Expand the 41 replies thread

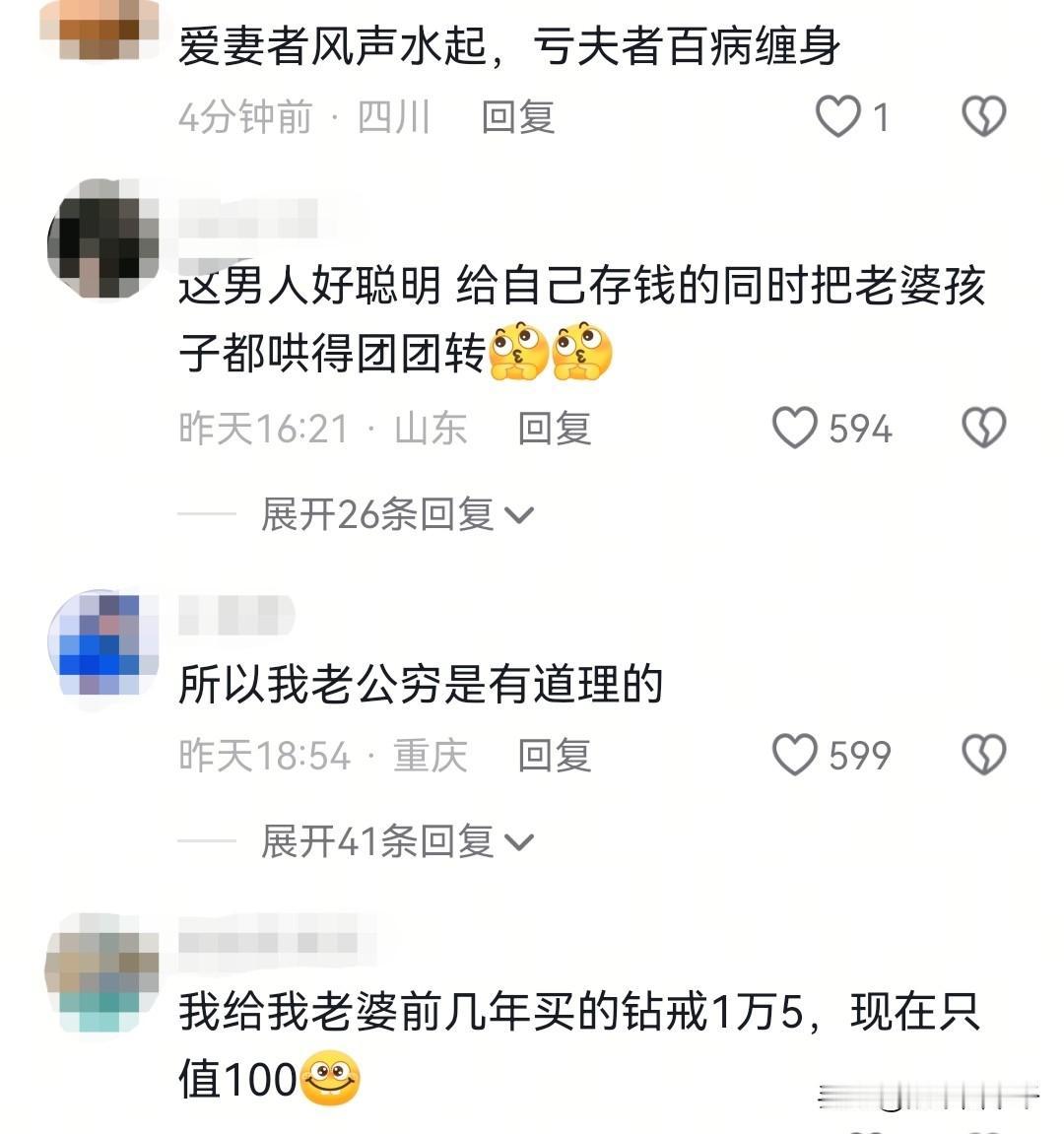[397, 841]
